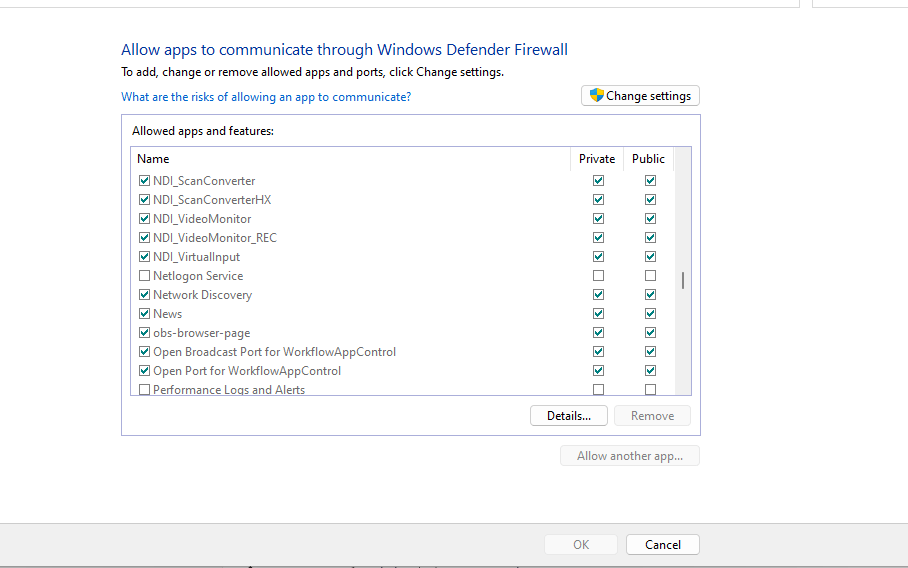Uncheck the Network Discovery name checkbox
The width and height of the screenshot is (908, 568).
coord(144,295)
